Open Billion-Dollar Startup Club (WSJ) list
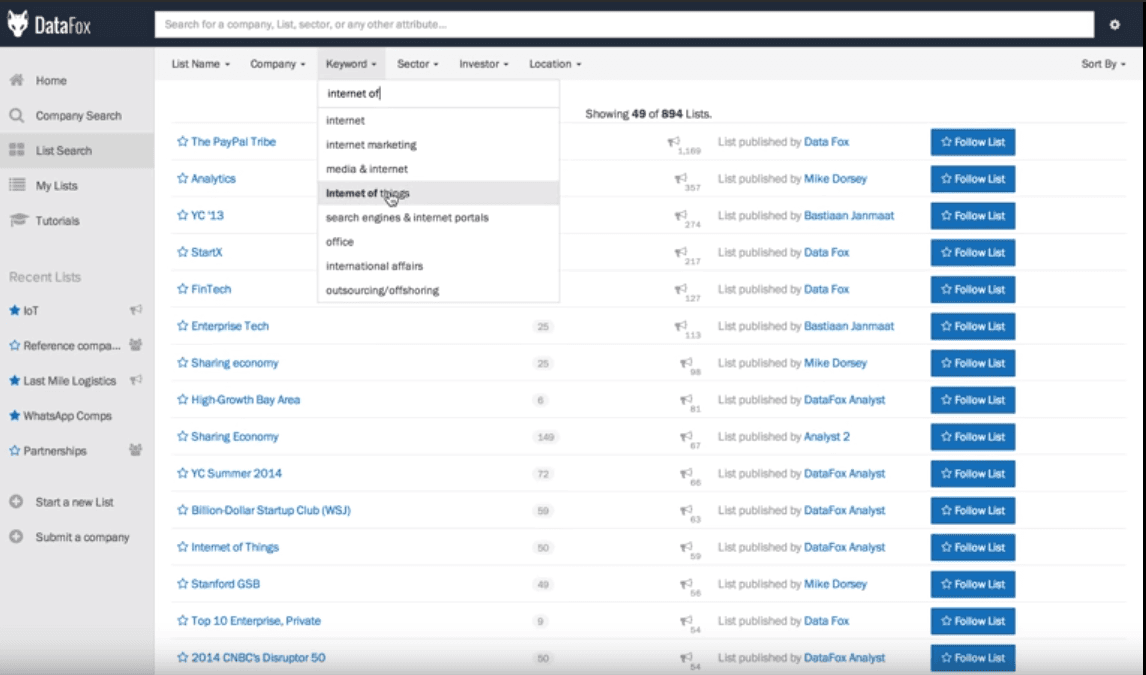 click(270, 510)
